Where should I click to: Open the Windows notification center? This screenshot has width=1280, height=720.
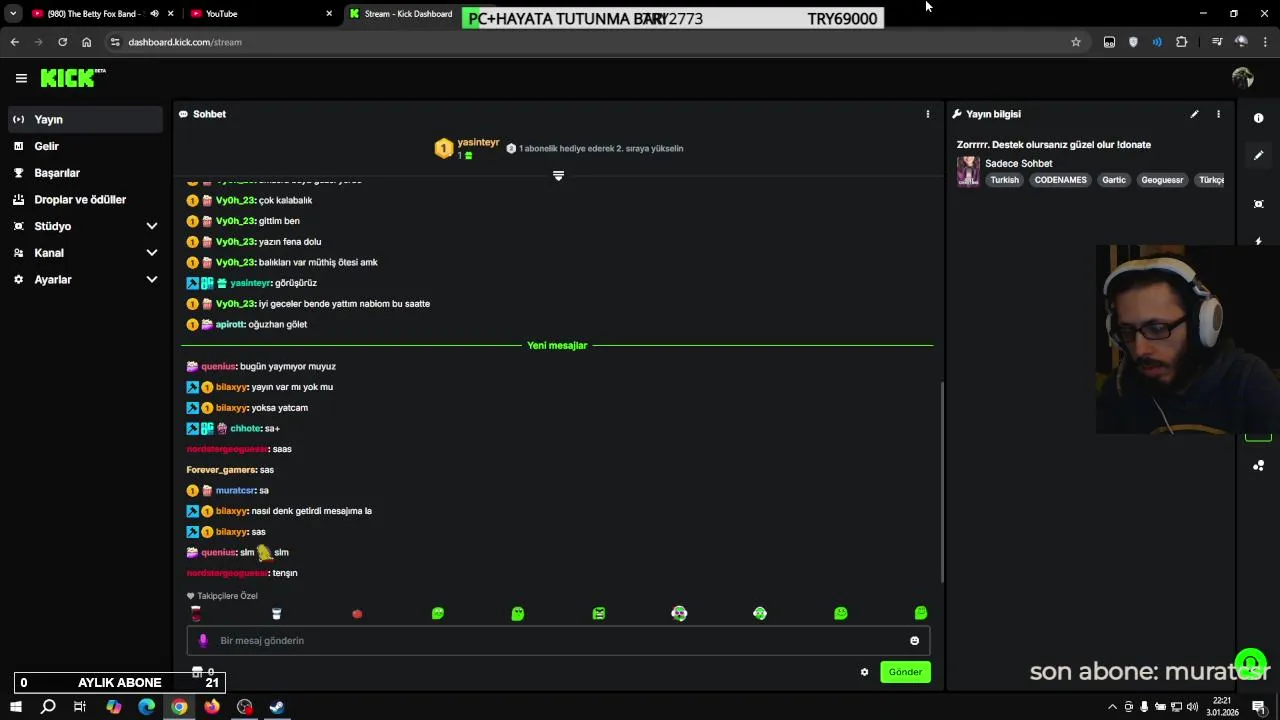click(x=1259, y=707)
